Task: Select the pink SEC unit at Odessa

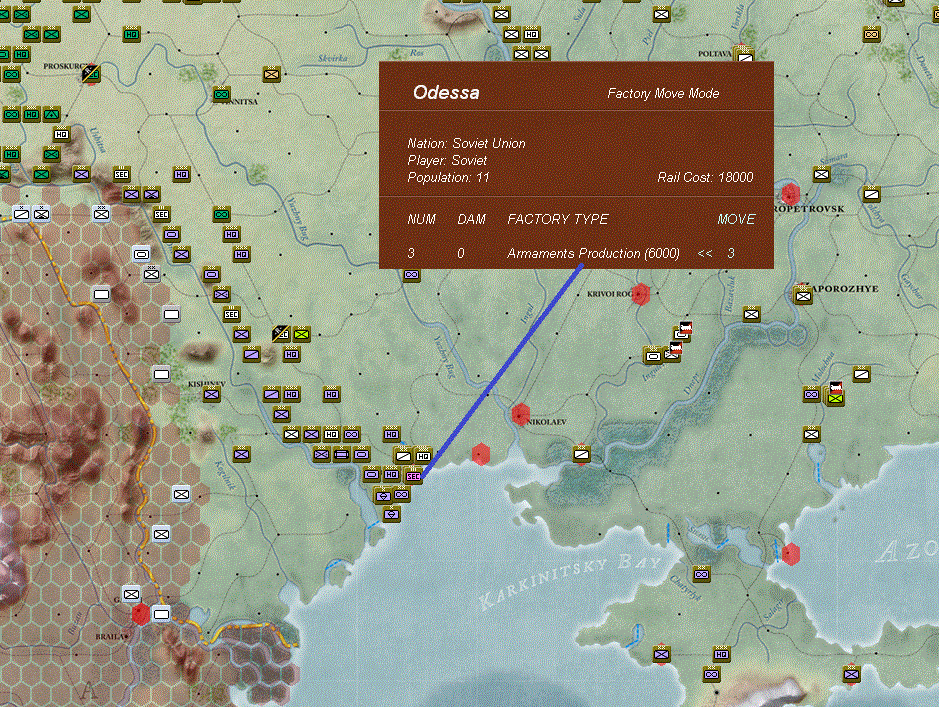Action: pyautogui.click(x=413, y=476)
